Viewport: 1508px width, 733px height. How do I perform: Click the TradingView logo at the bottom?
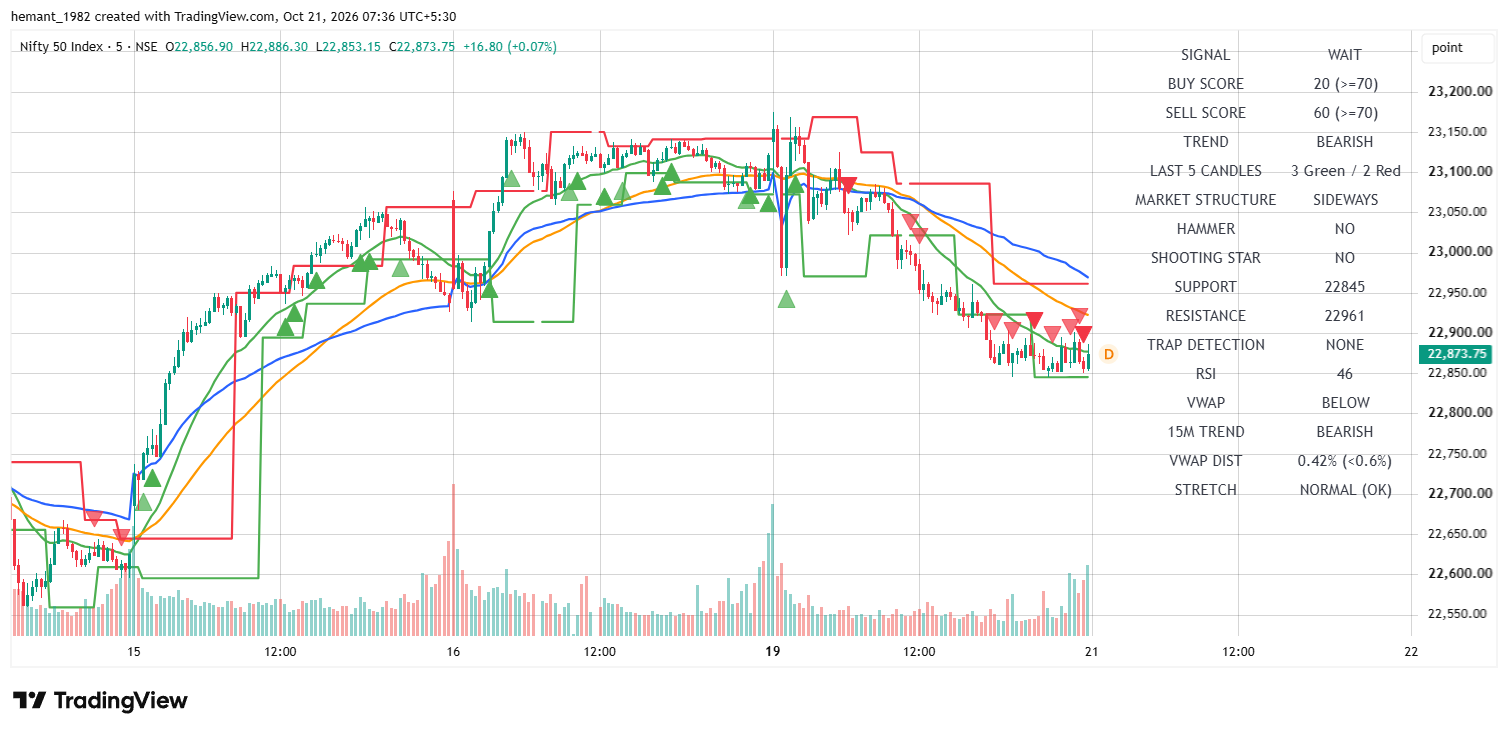coord(100,701)
